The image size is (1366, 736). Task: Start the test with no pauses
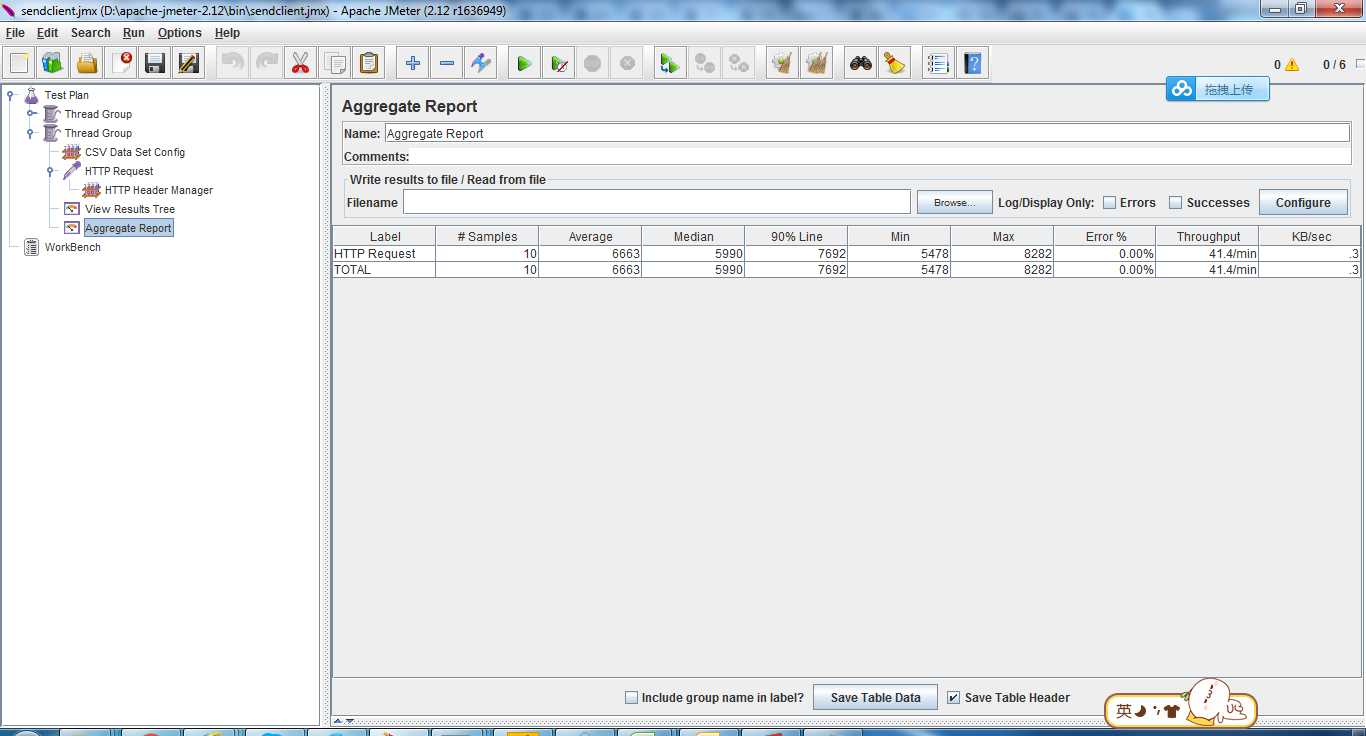559,64
